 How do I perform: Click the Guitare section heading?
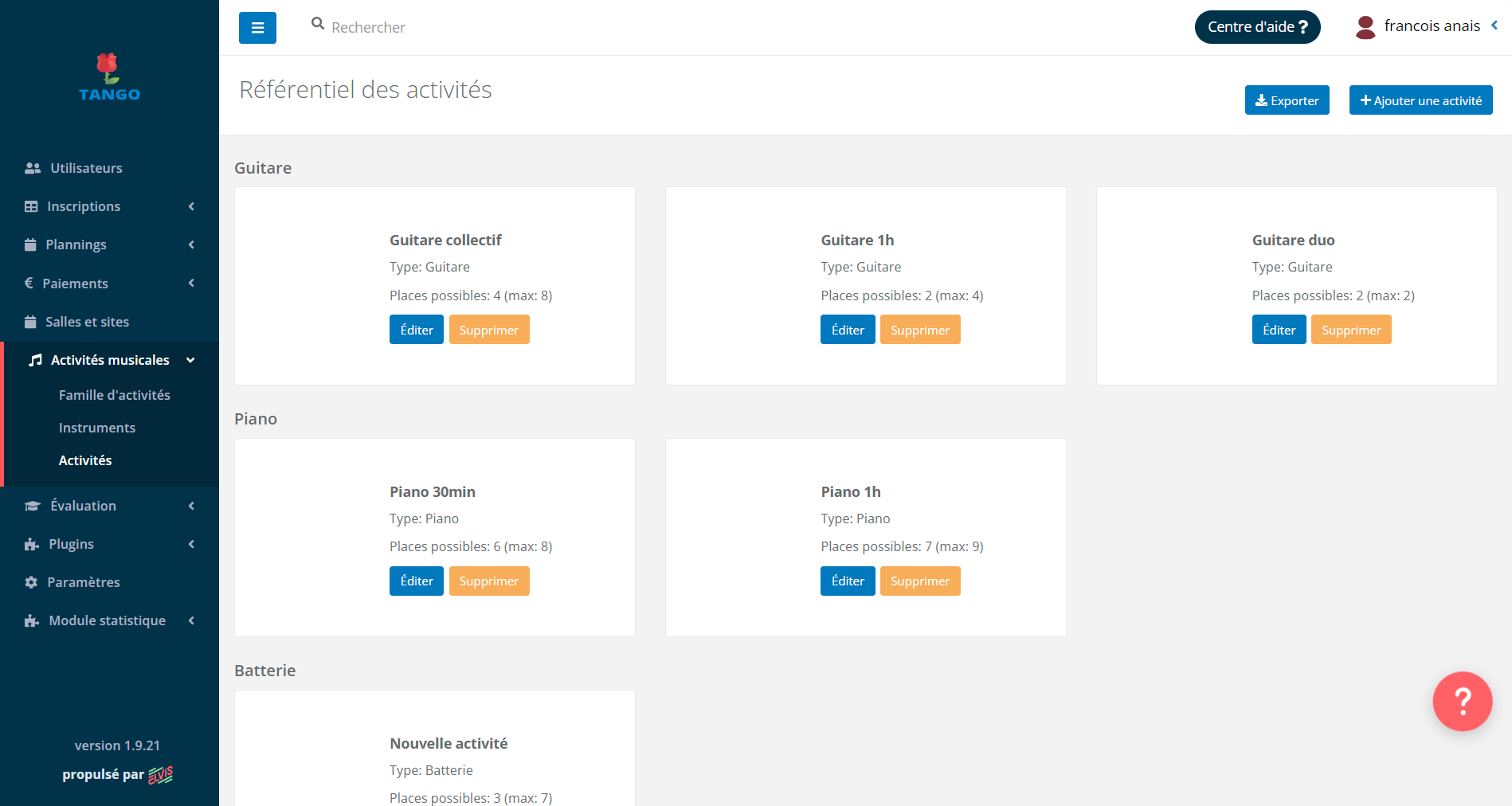263,168
